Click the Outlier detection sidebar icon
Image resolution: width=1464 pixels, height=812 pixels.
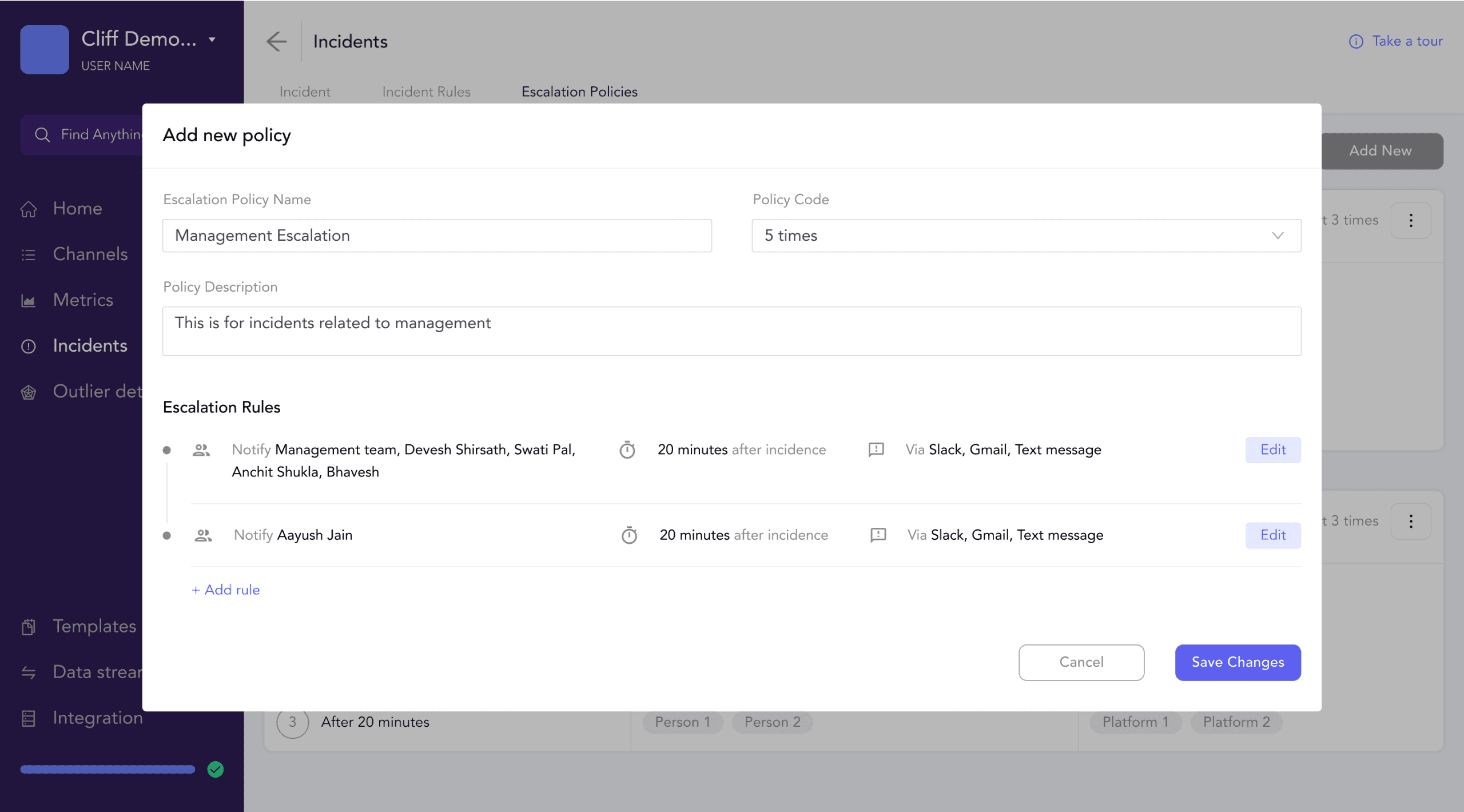click(x=29, y=392)
